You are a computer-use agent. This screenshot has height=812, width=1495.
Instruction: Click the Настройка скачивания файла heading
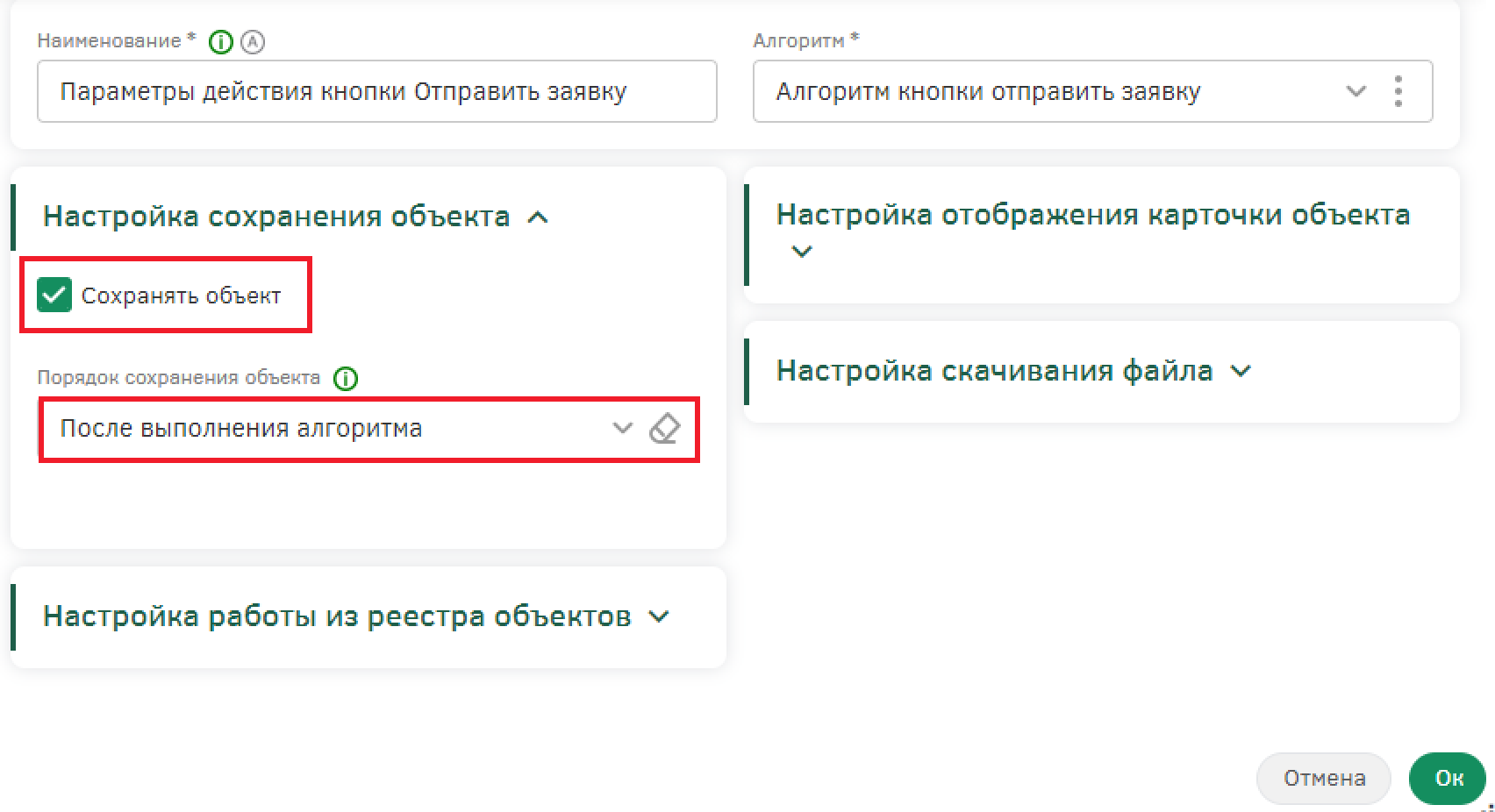[995, 371]
